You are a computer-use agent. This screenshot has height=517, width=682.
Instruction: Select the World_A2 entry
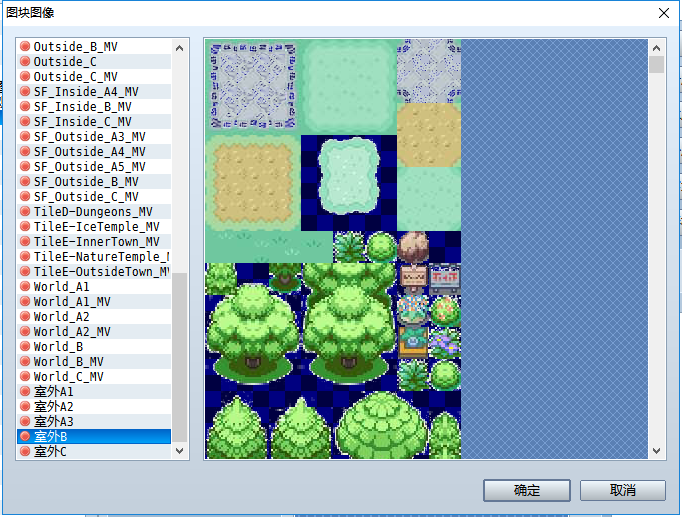94,317
